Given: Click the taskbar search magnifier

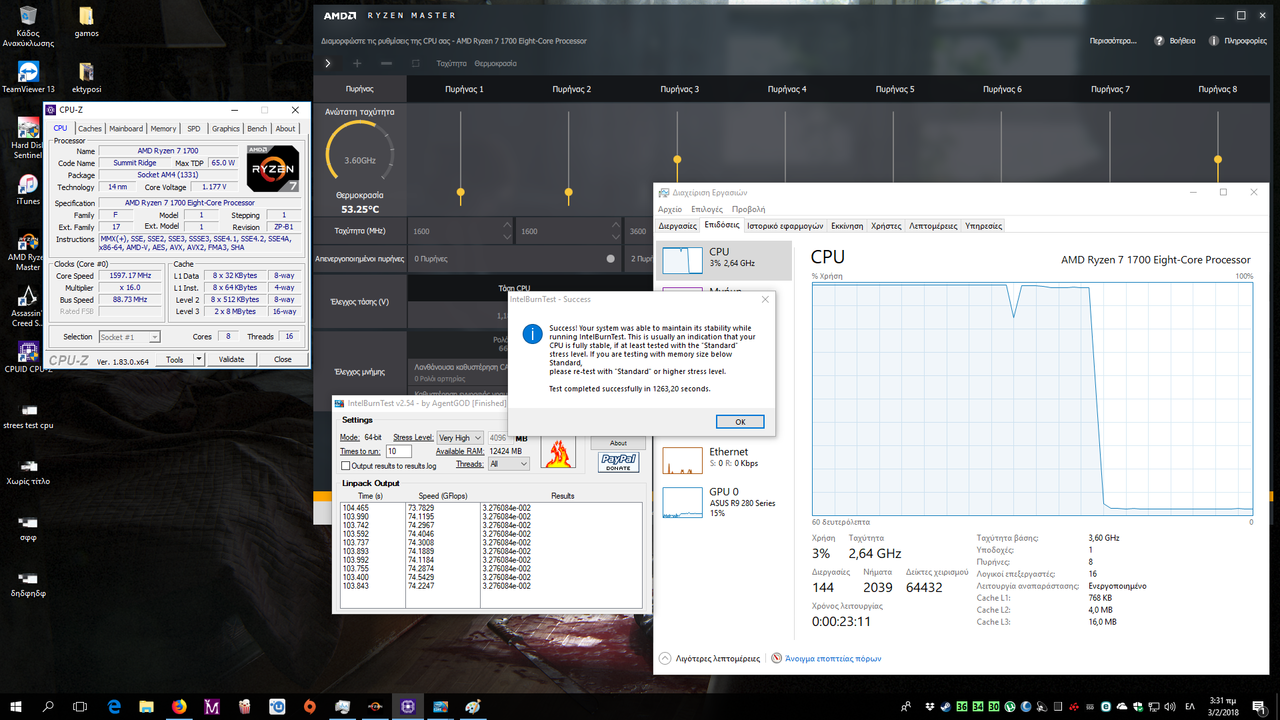Looking at the screenshot, I should click(x=48, y=706).
